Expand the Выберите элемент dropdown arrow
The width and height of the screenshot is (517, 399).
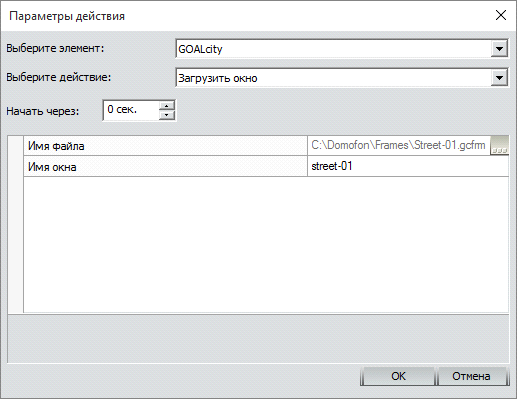(x=499, y=49)
